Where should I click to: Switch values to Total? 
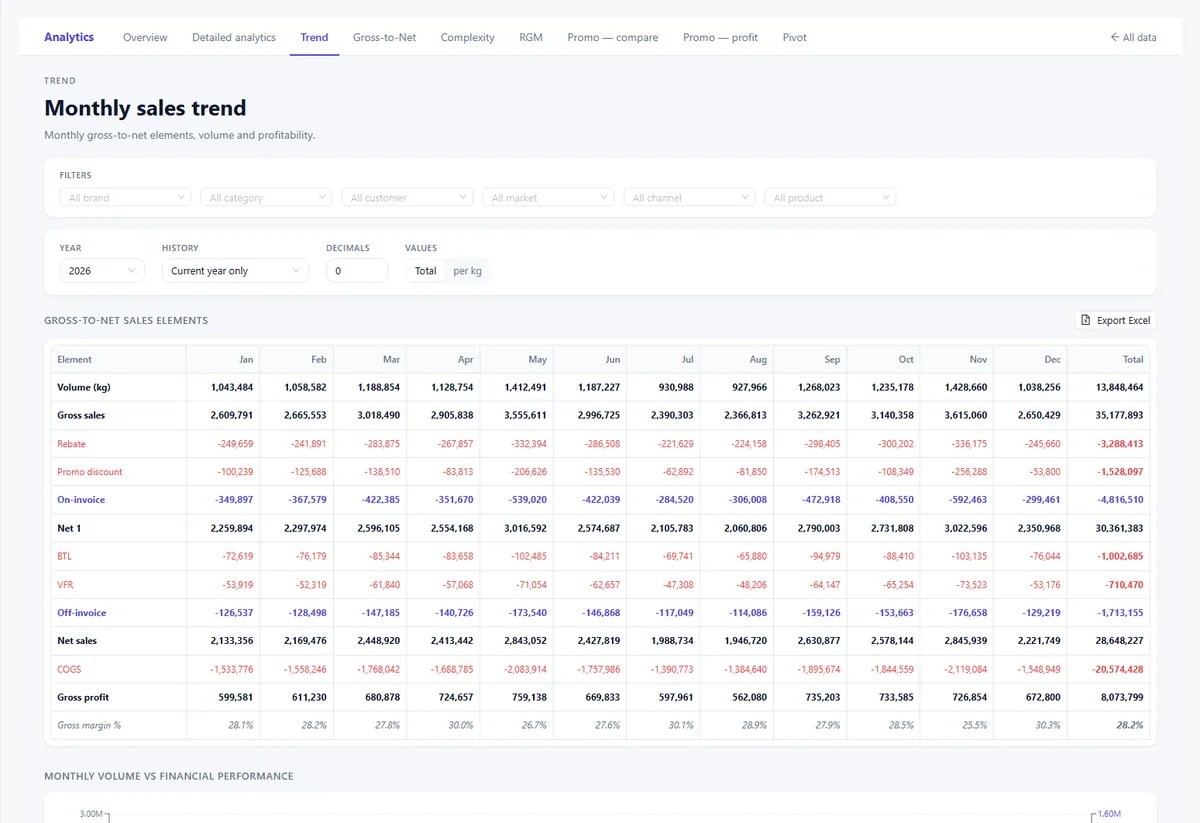426,271
